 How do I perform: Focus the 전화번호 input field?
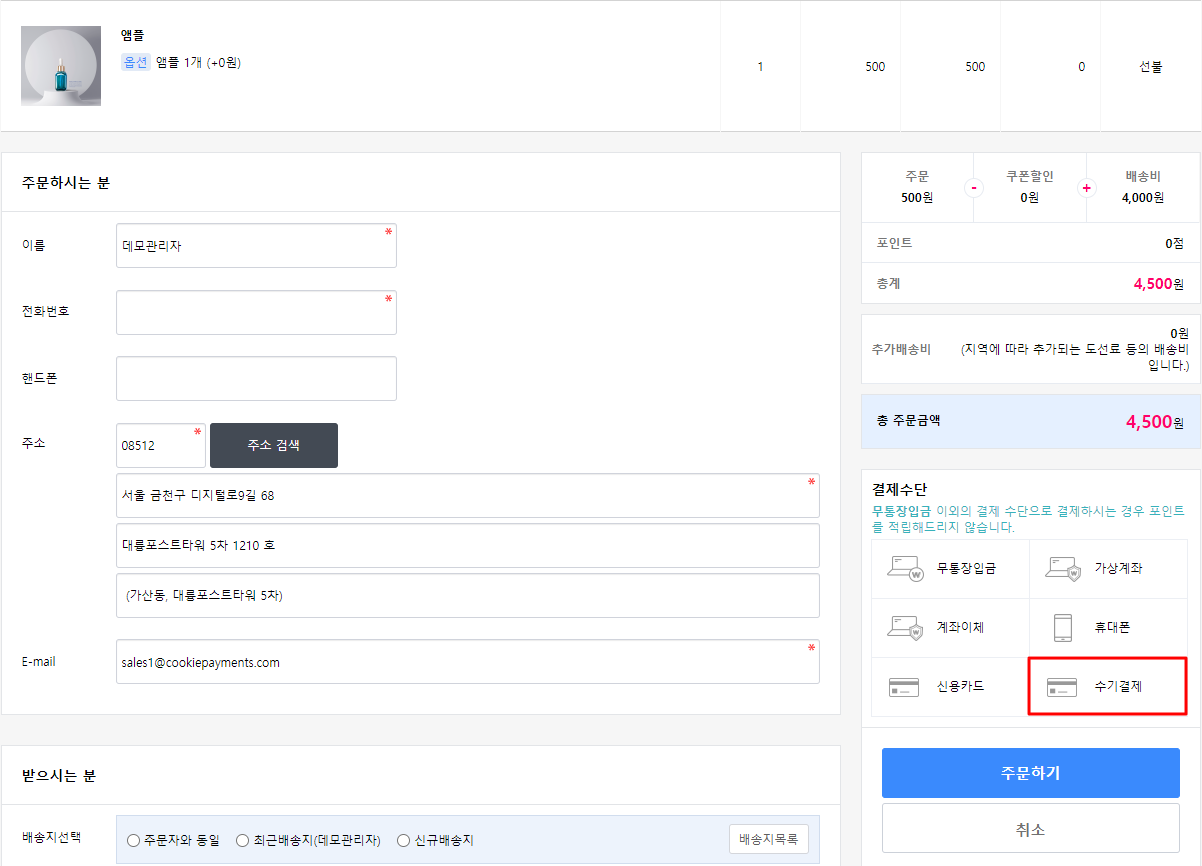point(256,313)
